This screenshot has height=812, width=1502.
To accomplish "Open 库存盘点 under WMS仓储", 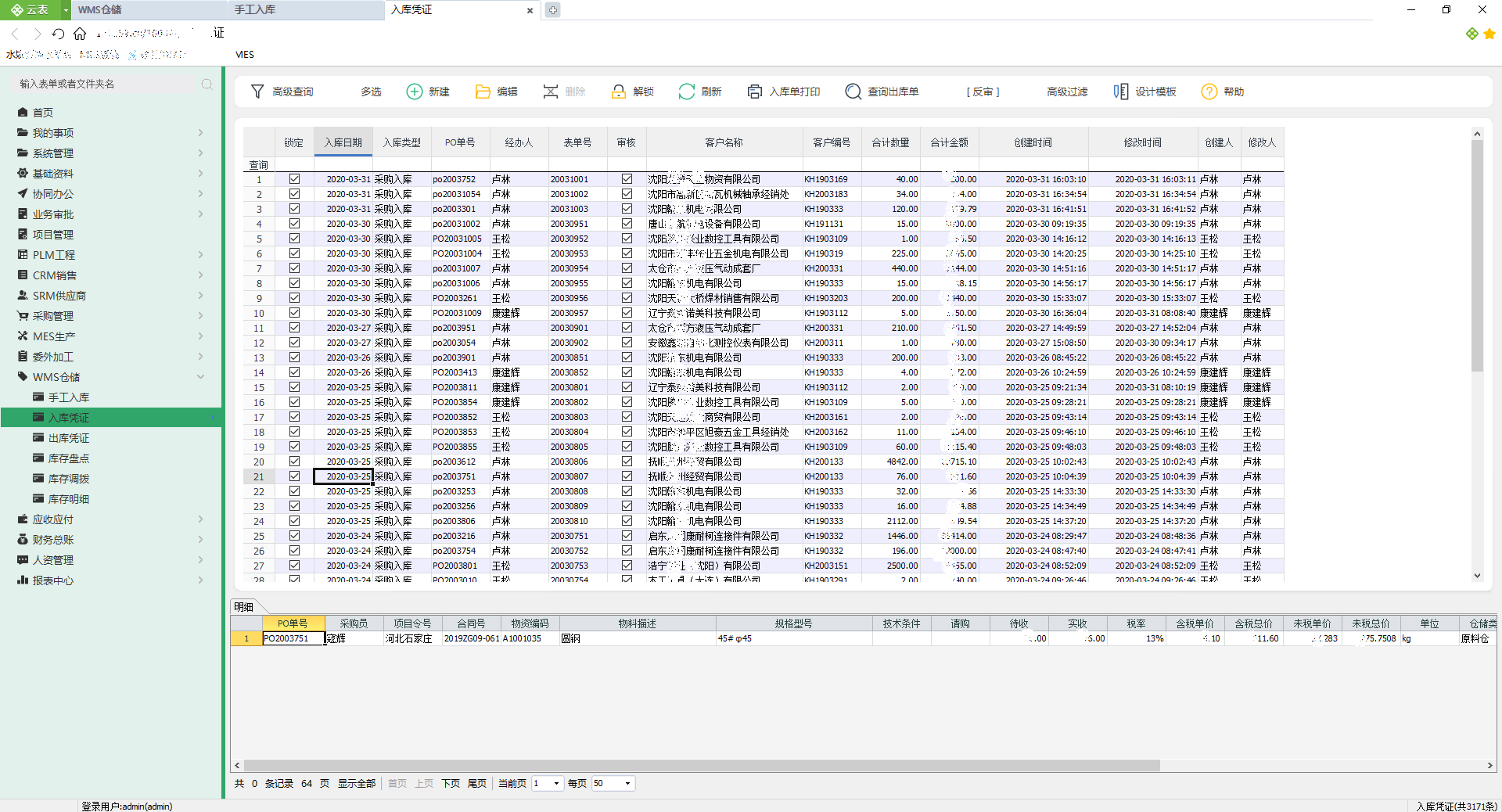I will coord(69,458).
